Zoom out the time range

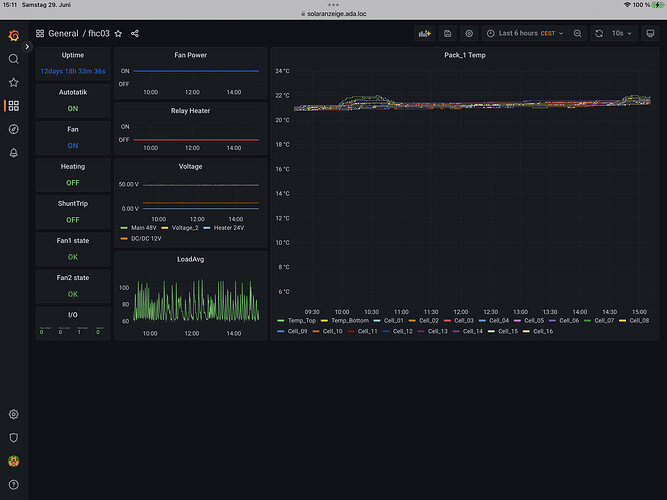click(x=577, y=33)
